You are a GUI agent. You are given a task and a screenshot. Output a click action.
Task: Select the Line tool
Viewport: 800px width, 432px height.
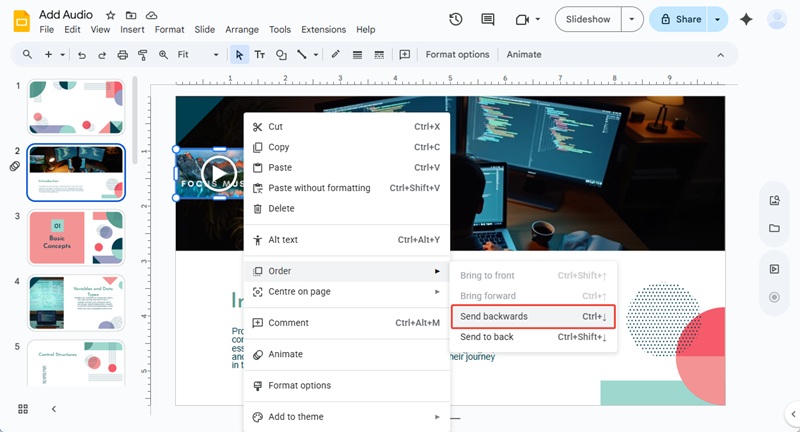302,55
